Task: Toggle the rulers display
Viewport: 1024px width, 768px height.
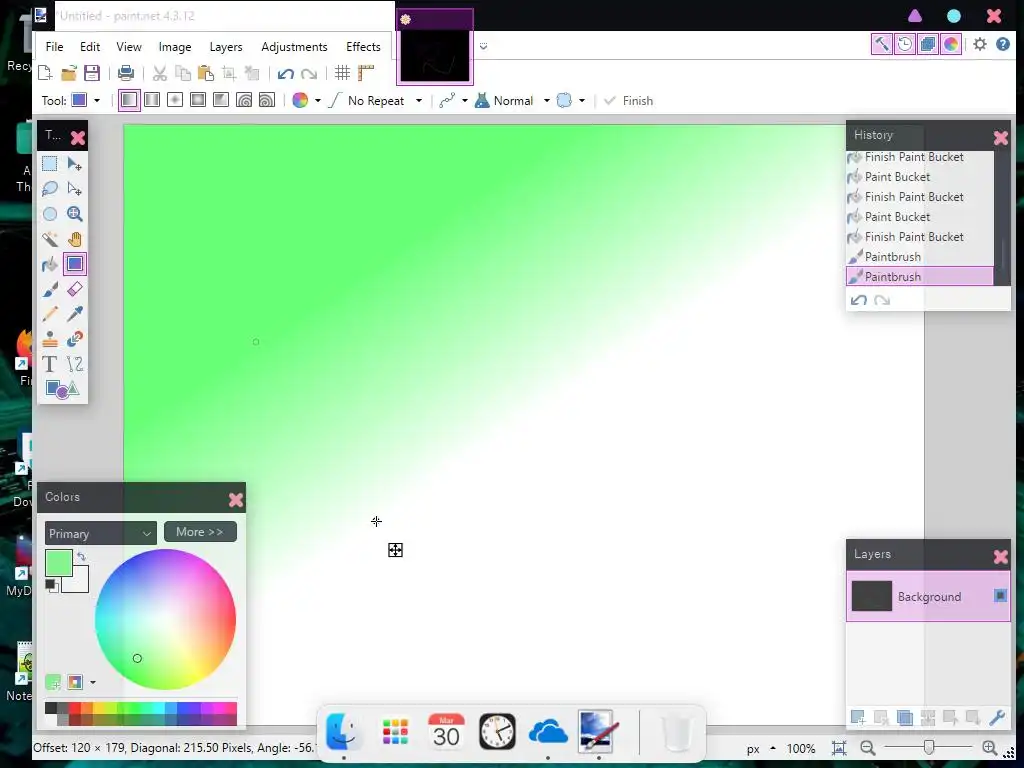Action: point(366,73)
